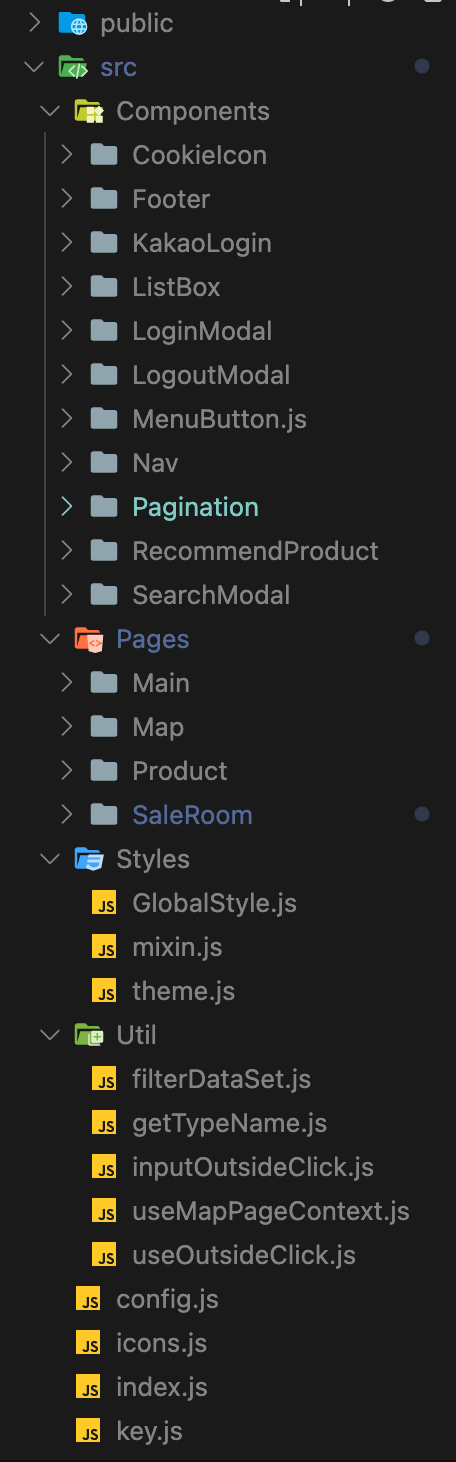The width and height of the screenshot is (456, 1462).
Task: Click the JS icon beside theme.js
Action: 104,991
